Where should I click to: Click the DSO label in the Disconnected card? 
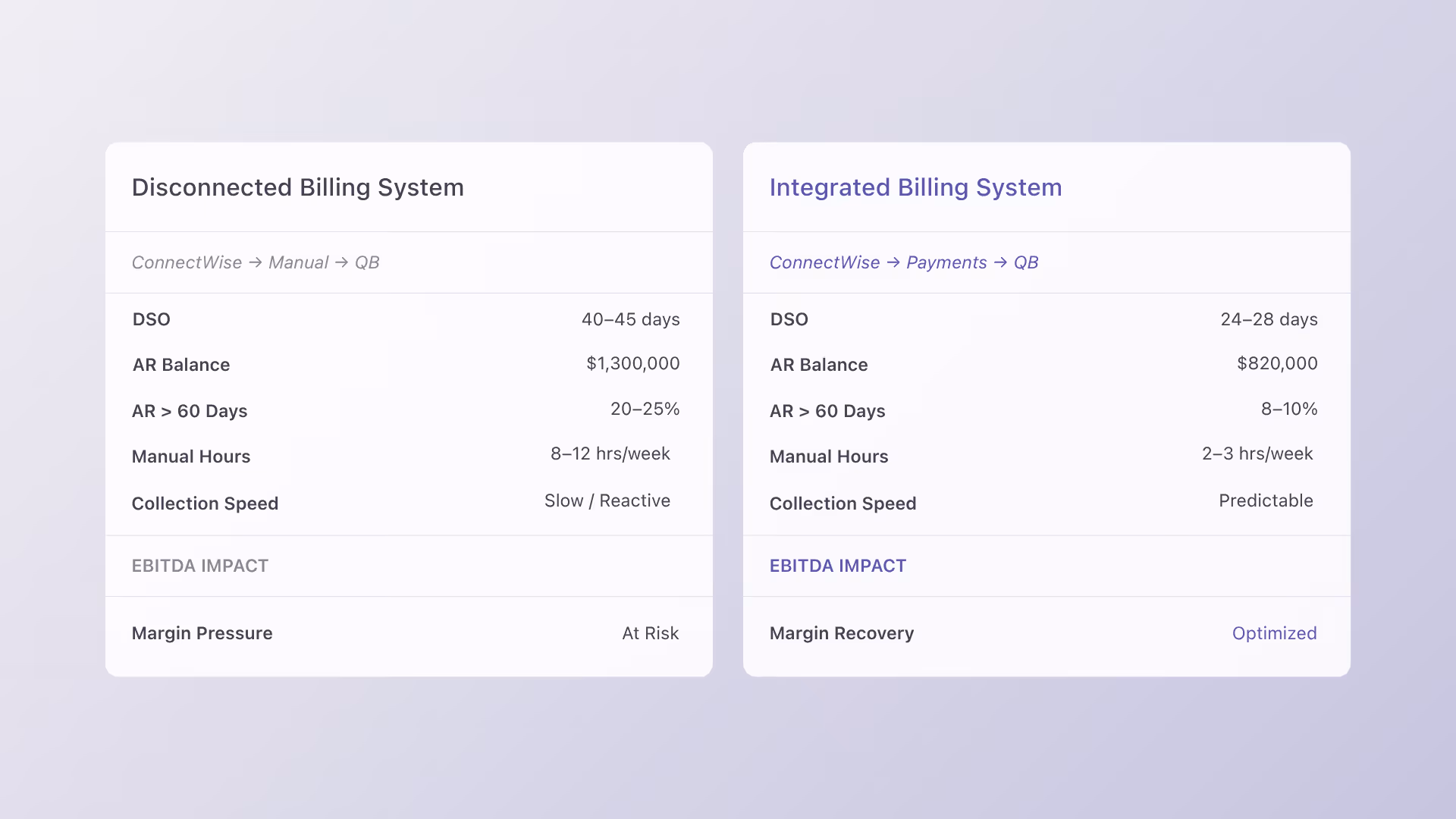pos(152,319)
